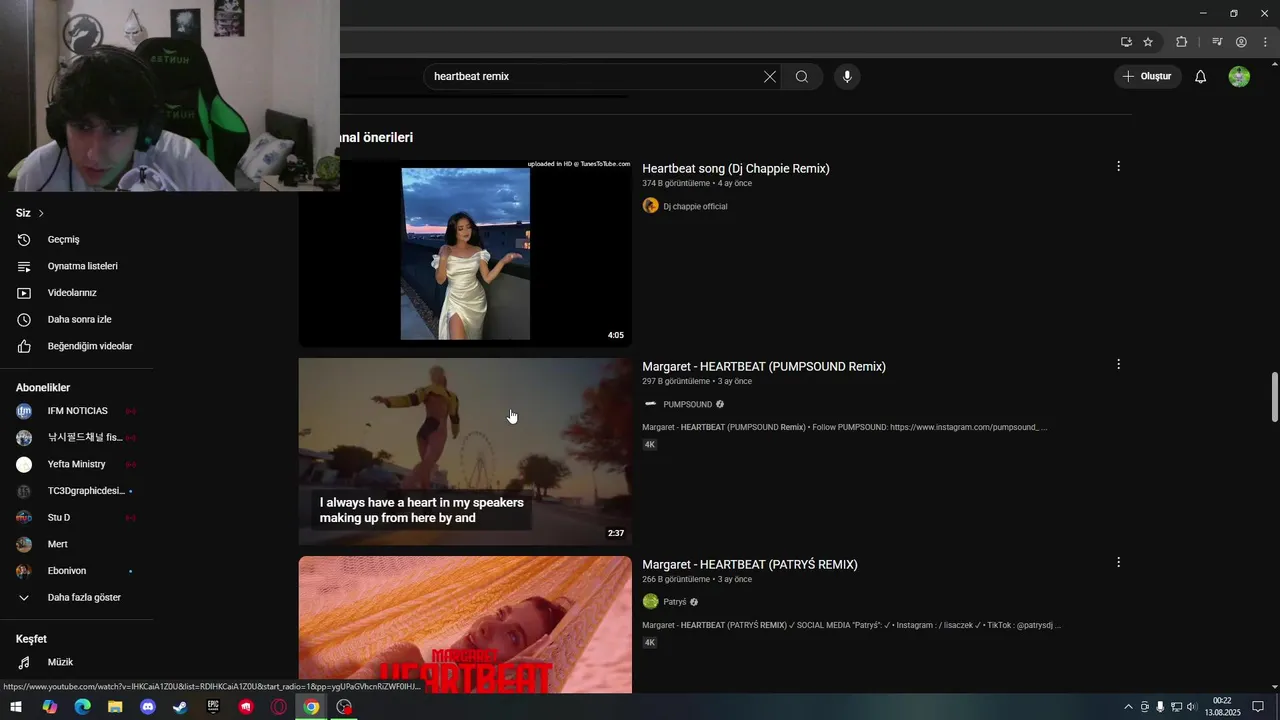Viewport: 1280px width, 720px height.
Task: Install app icon in address bar
Action: pyautogui.click(x=1126, y=42)
